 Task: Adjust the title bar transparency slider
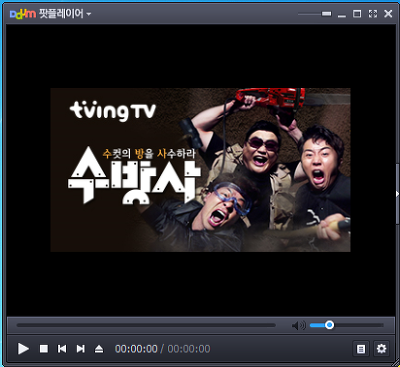pyautogui.click(x=315, y=14)
